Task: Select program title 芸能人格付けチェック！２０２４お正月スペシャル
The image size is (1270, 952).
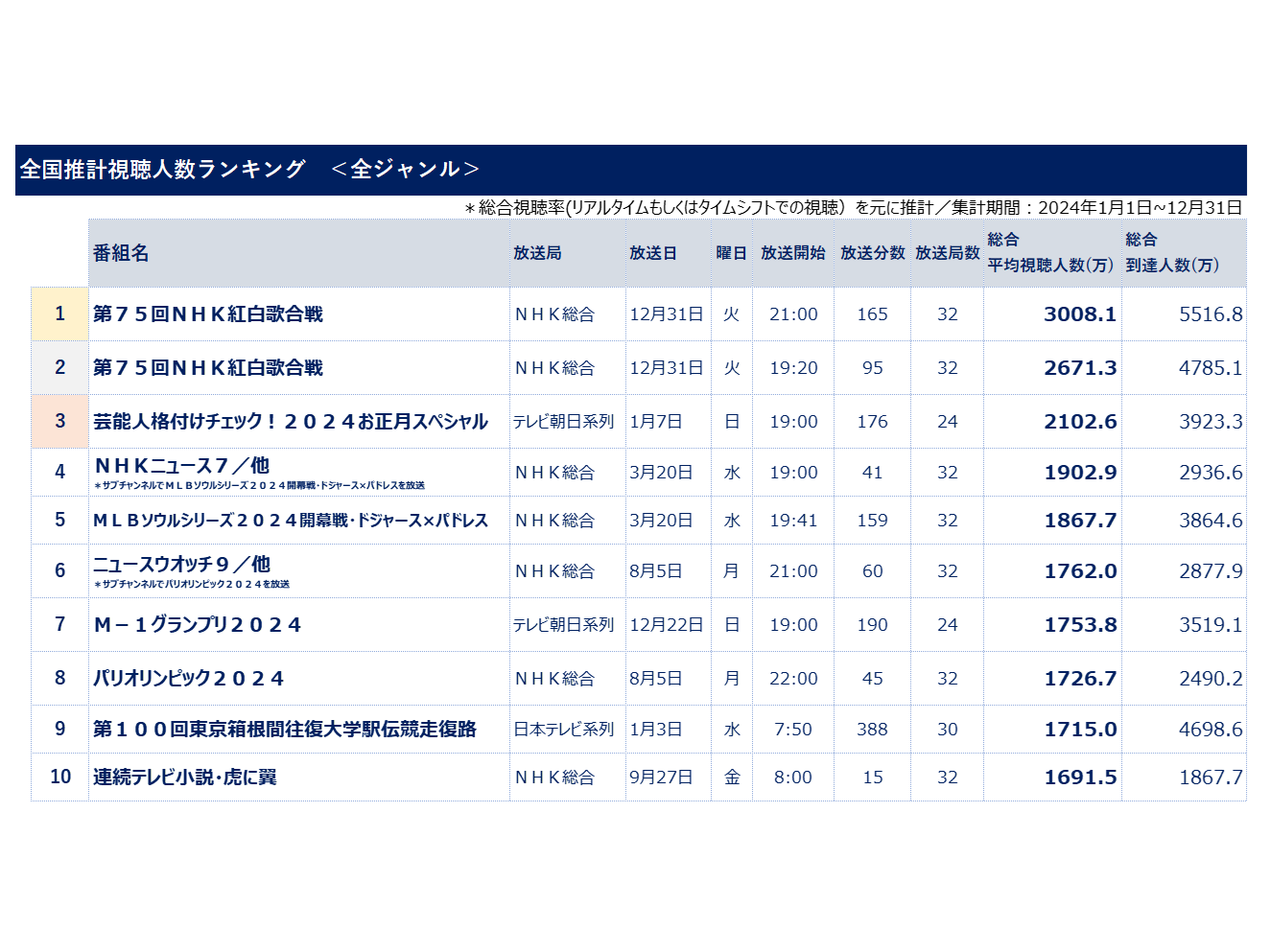Action: [290, 422]
